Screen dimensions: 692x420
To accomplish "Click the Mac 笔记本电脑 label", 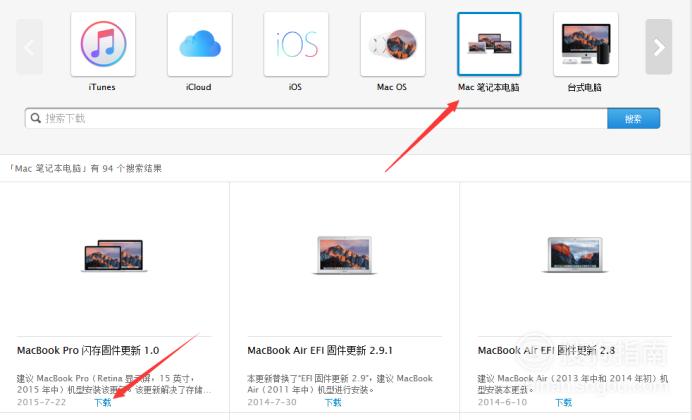I will 489,87.
